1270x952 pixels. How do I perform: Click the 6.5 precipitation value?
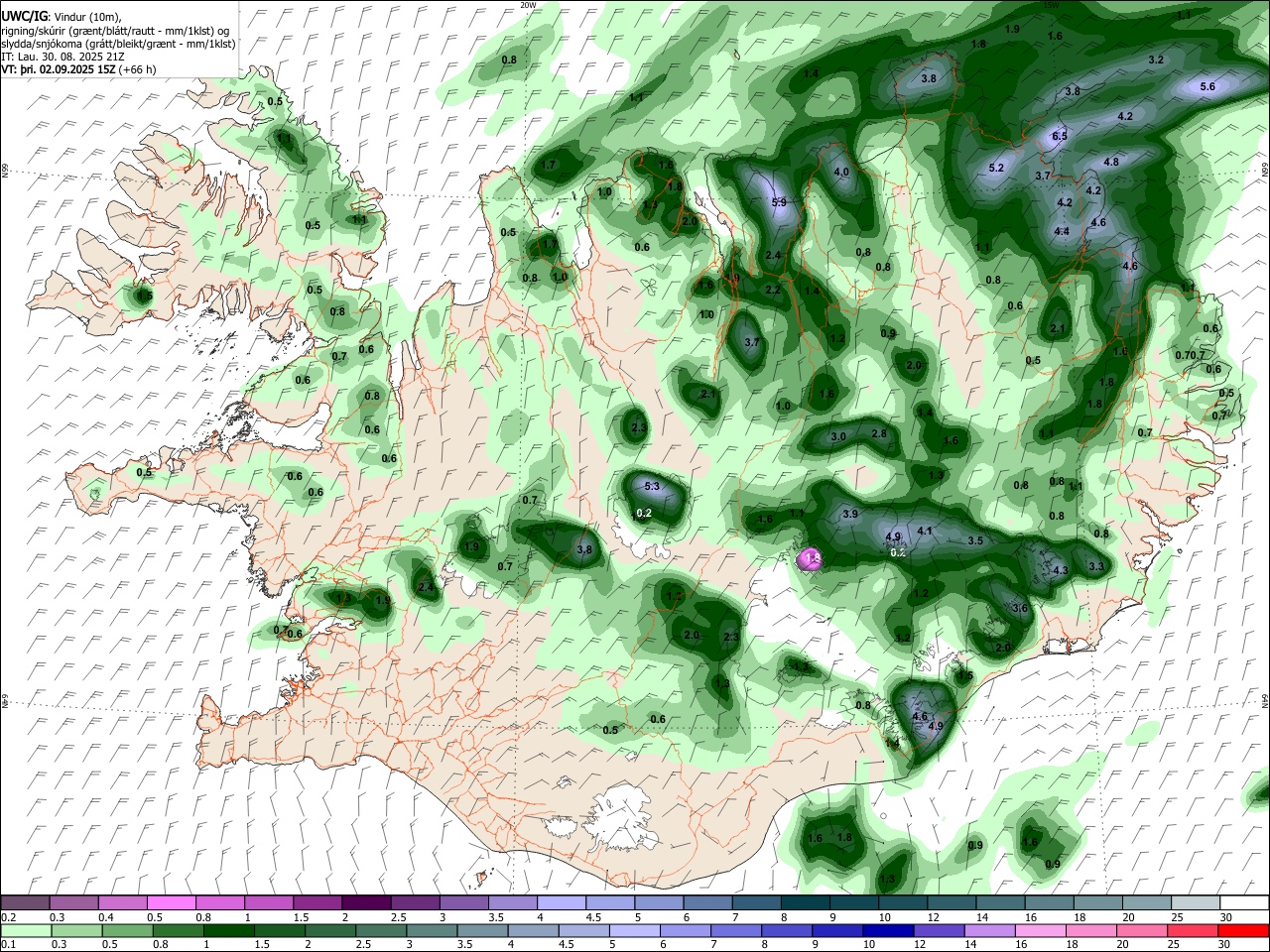click(x=1059, y=137)
